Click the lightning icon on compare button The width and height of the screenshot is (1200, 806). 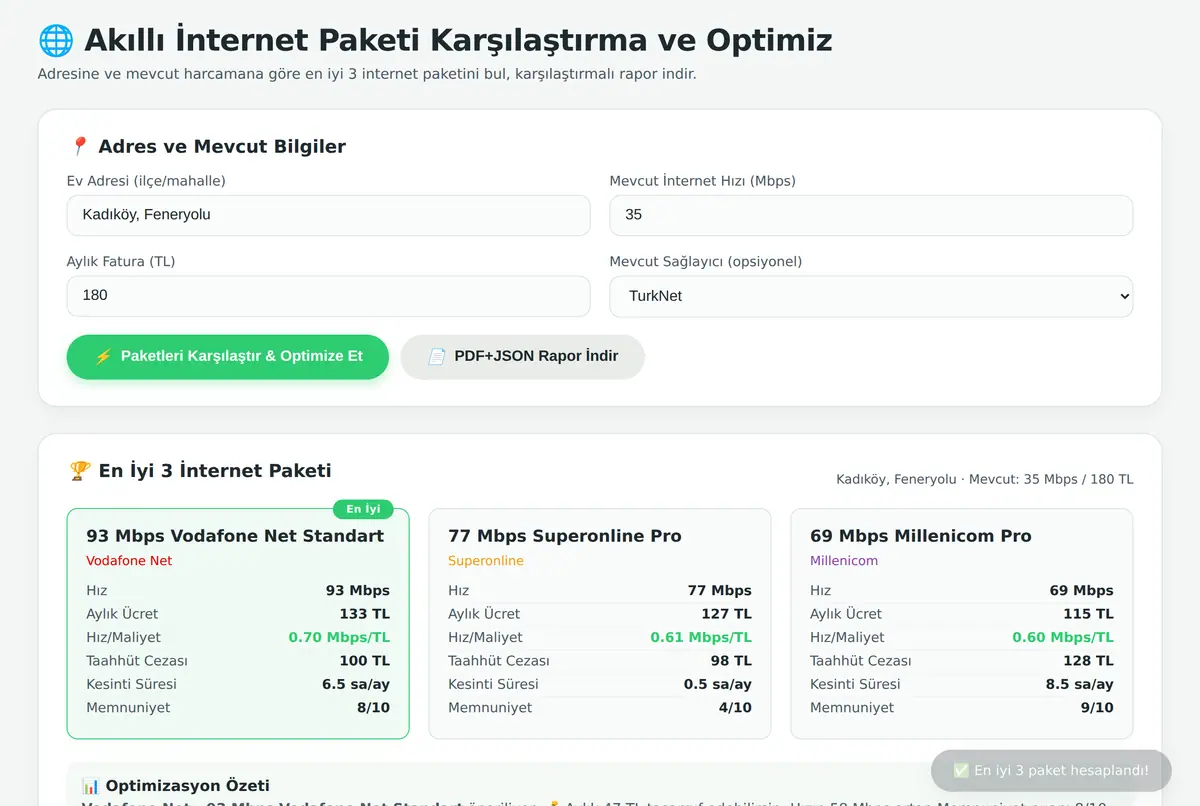pyautogui.click(x=103, y=356)
